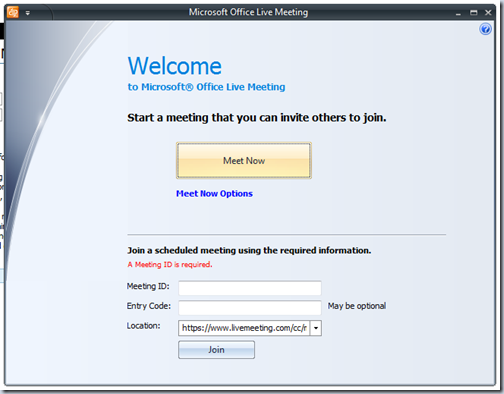Click the Meet Now button
The image size is (504, 394).
[x=244, y=161]
